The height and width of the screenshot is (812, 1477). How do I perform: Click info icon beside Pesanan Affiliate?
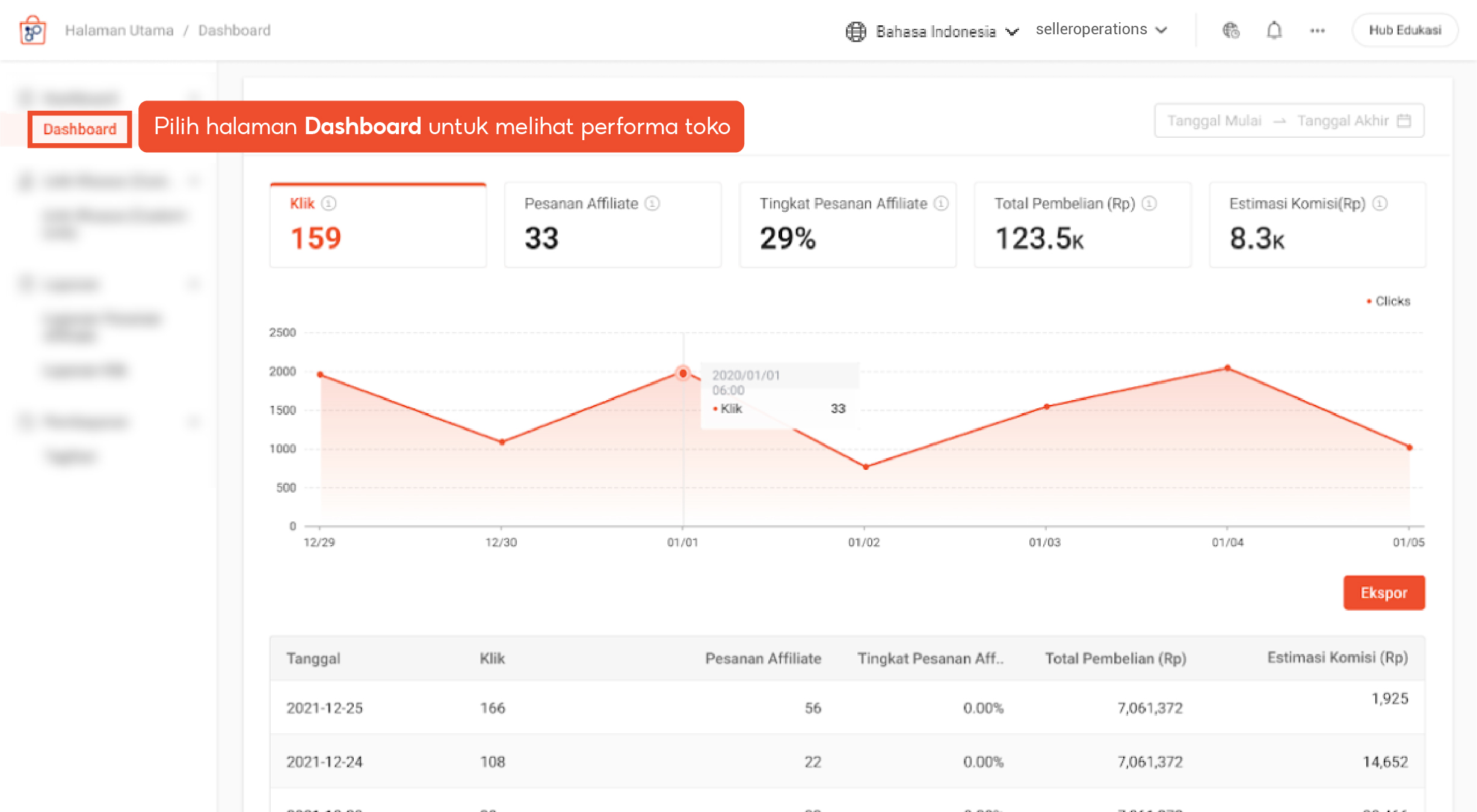652,203
